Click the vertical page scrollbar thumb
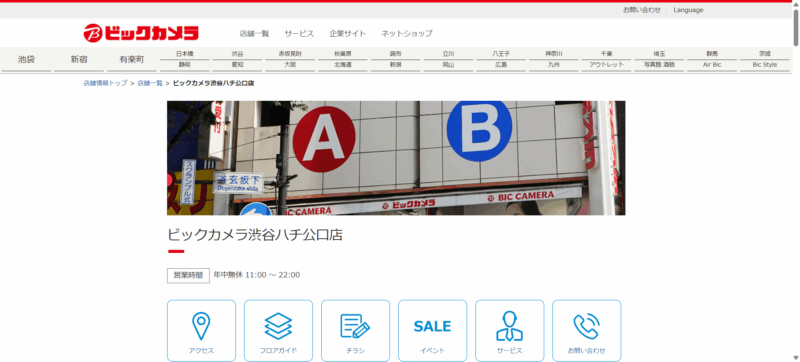 click(795, 28)
